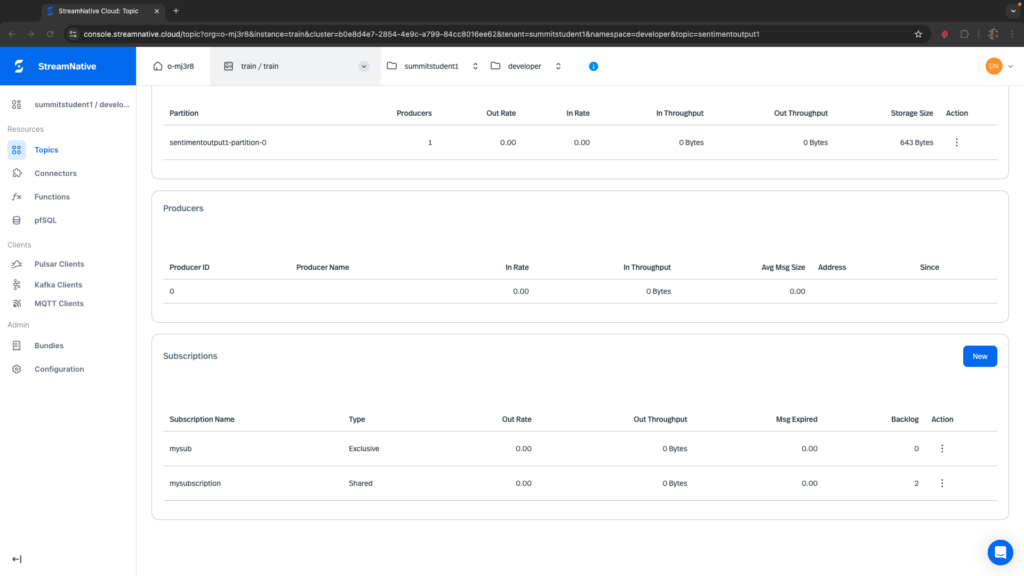Click the StreamNative logo in sidebar header
Viewport: 1024px width, 576px height.
click(19, 66)
